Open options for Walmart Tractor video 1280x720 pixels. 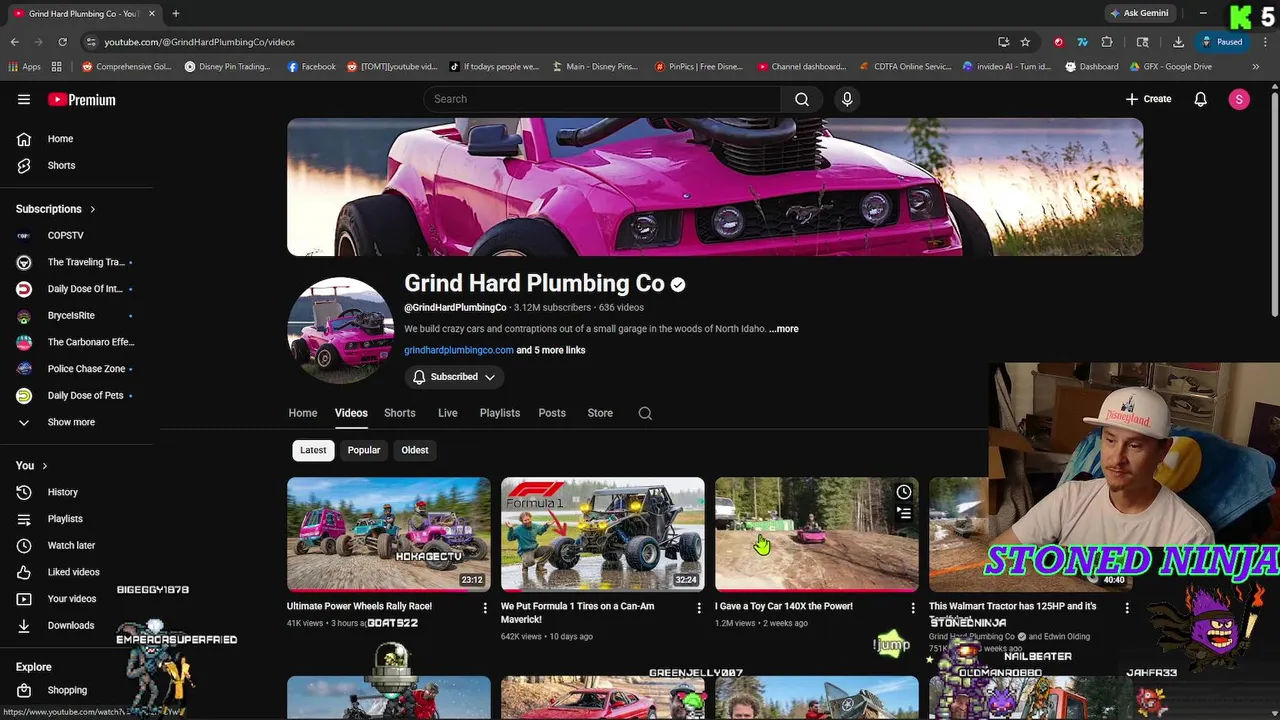point(1127,607)
